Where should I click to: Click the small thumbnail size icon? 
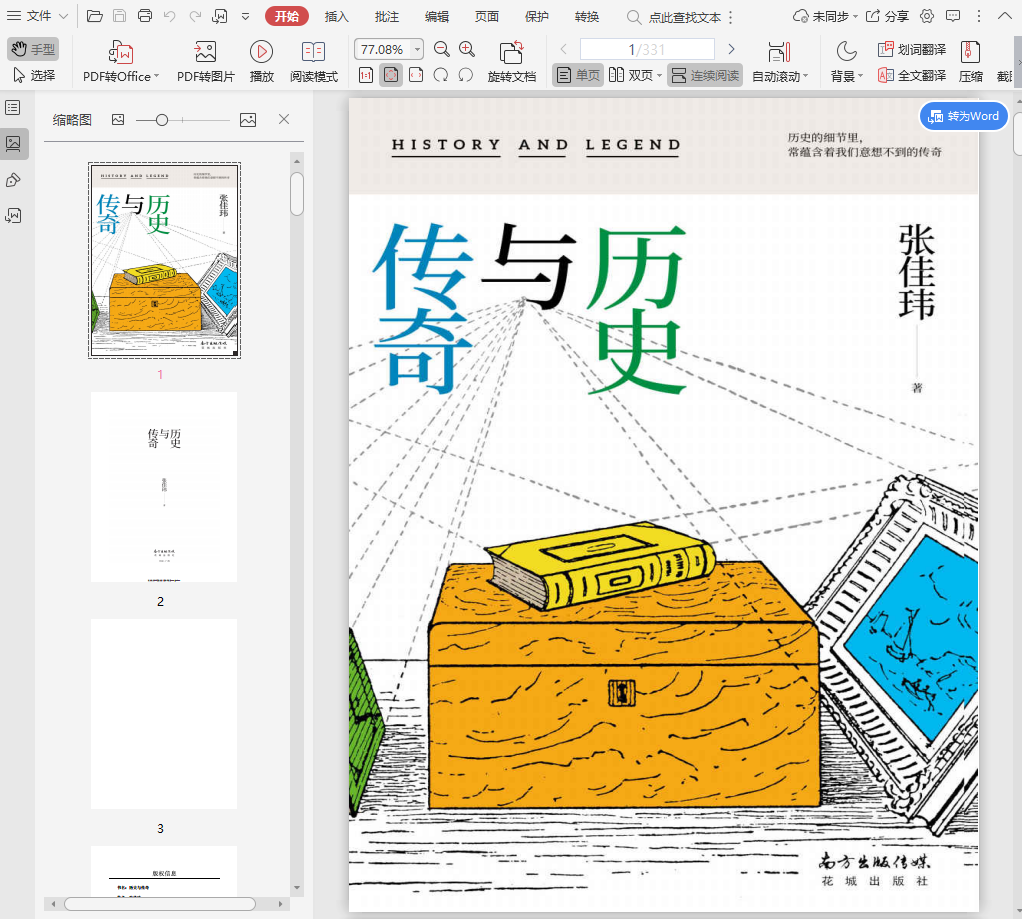[x=118, y=120]
